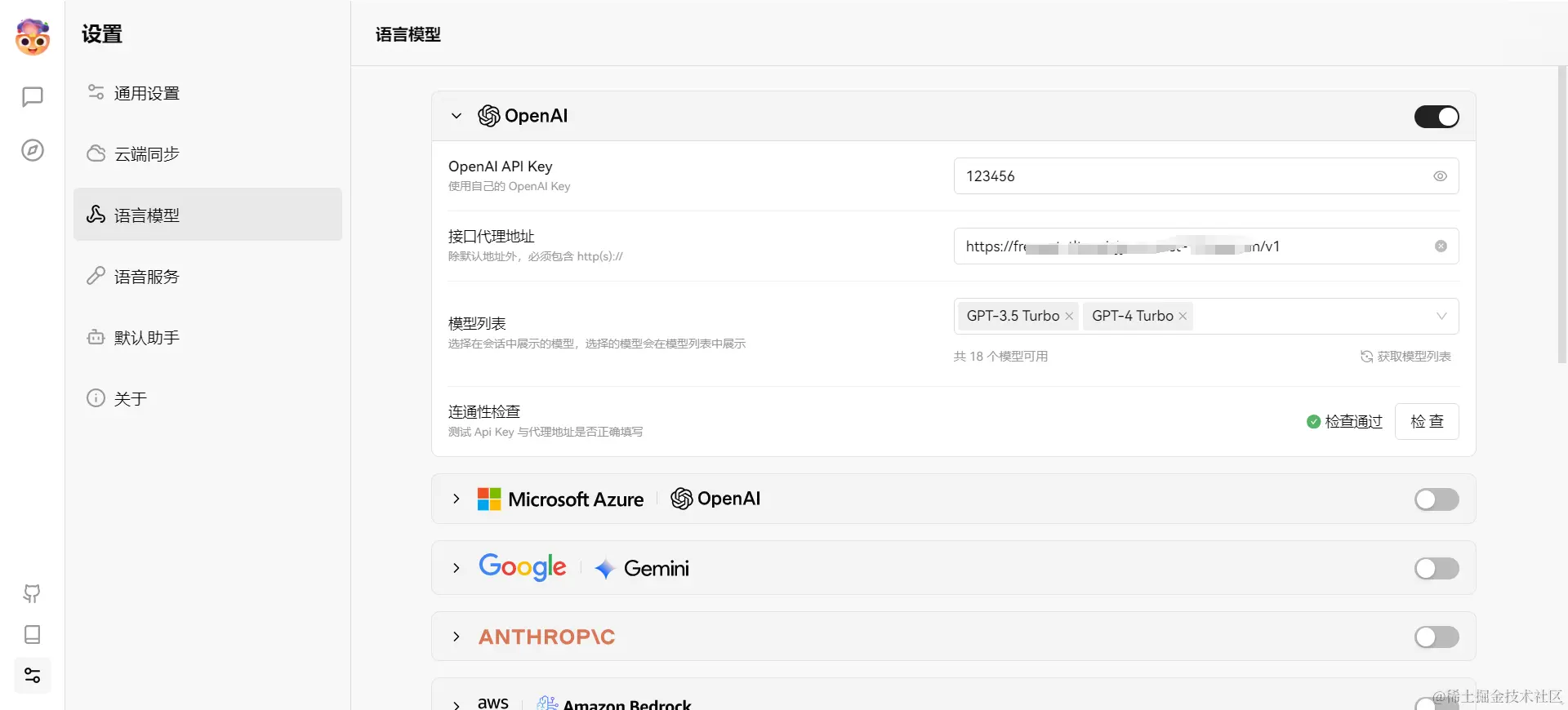Enable the Google Gemini provider switch
1568x710 pixels.
1437,568
